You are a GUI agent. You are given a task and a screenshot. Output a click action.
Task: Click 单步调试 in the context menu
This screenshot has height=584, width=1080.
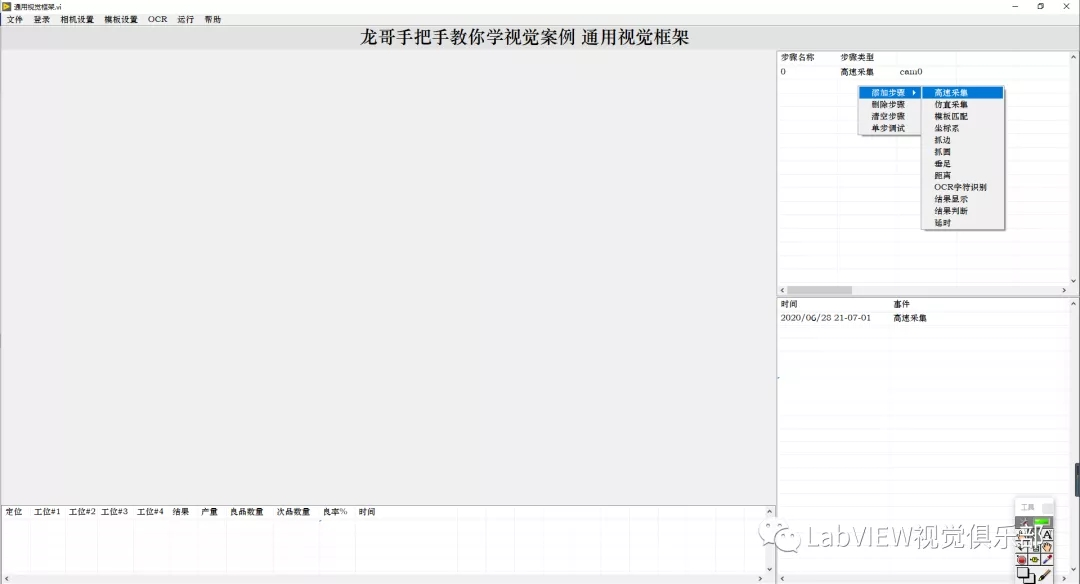tap(888, 128)
